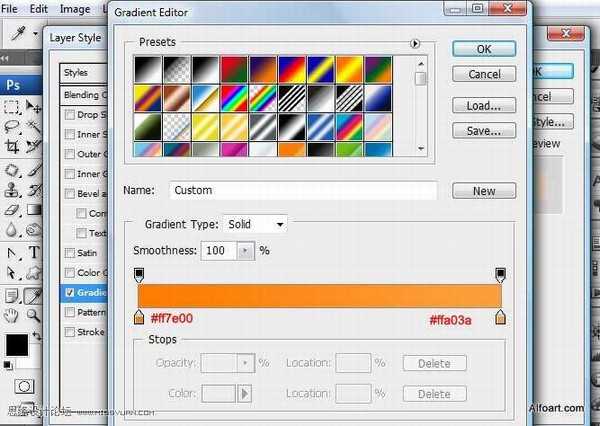This screenshot has height=426, width=600.
Task: Click the left opacity stop above gradient bar
Action: point(139,275)
